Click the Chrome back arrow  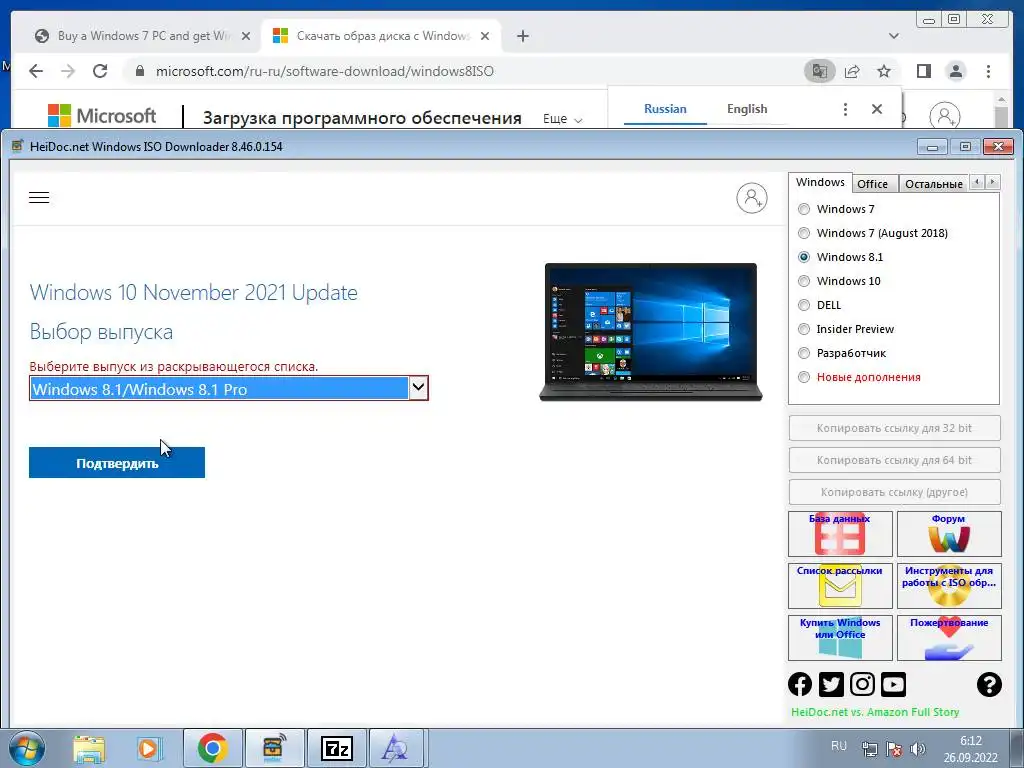pyautogui.click(x=36, y=71)
